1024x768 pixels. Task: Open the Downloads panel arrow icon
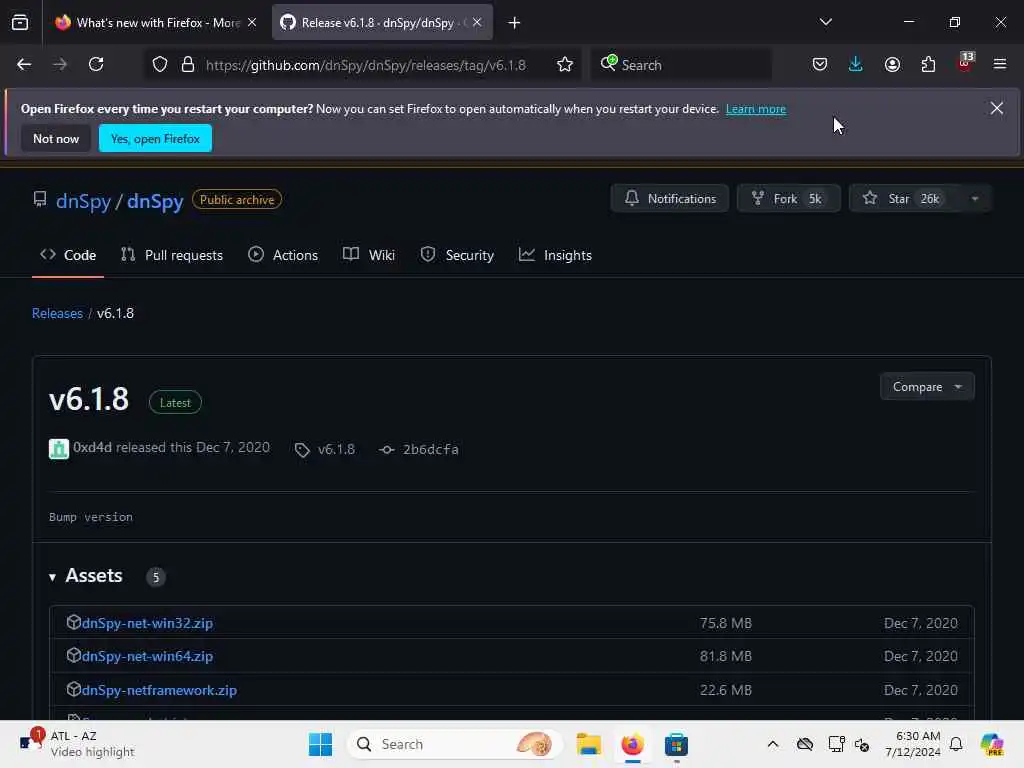[x=856, y=64]
